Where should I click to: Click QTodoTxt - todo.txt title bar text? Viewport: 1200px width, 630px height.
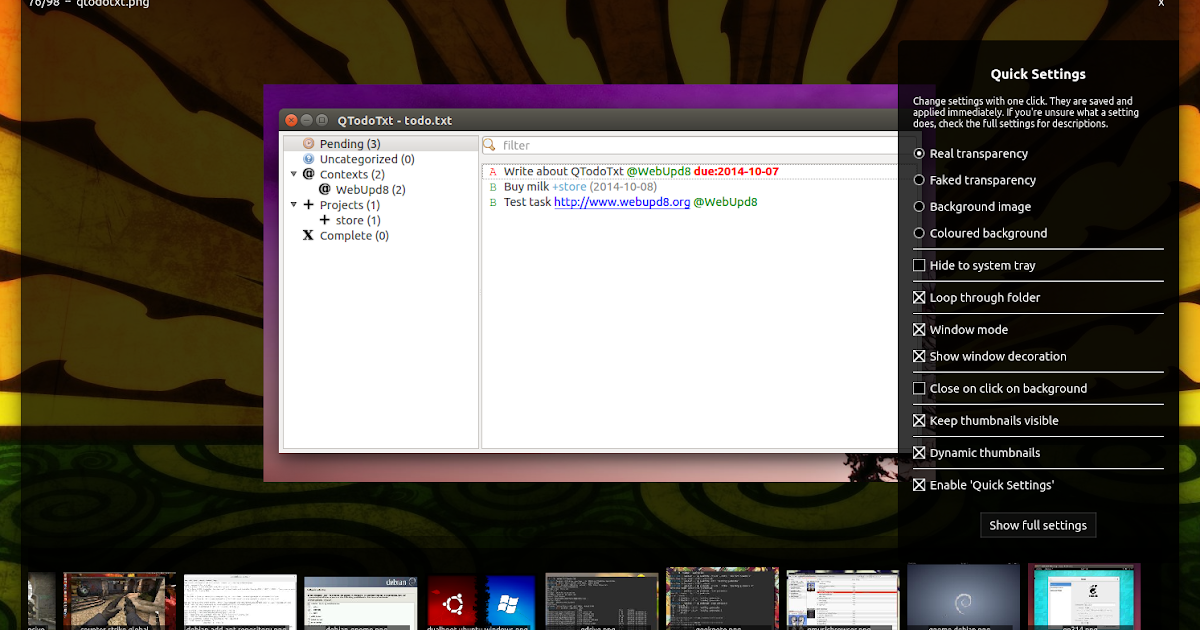pyautogui.click(x=394, y=120)
